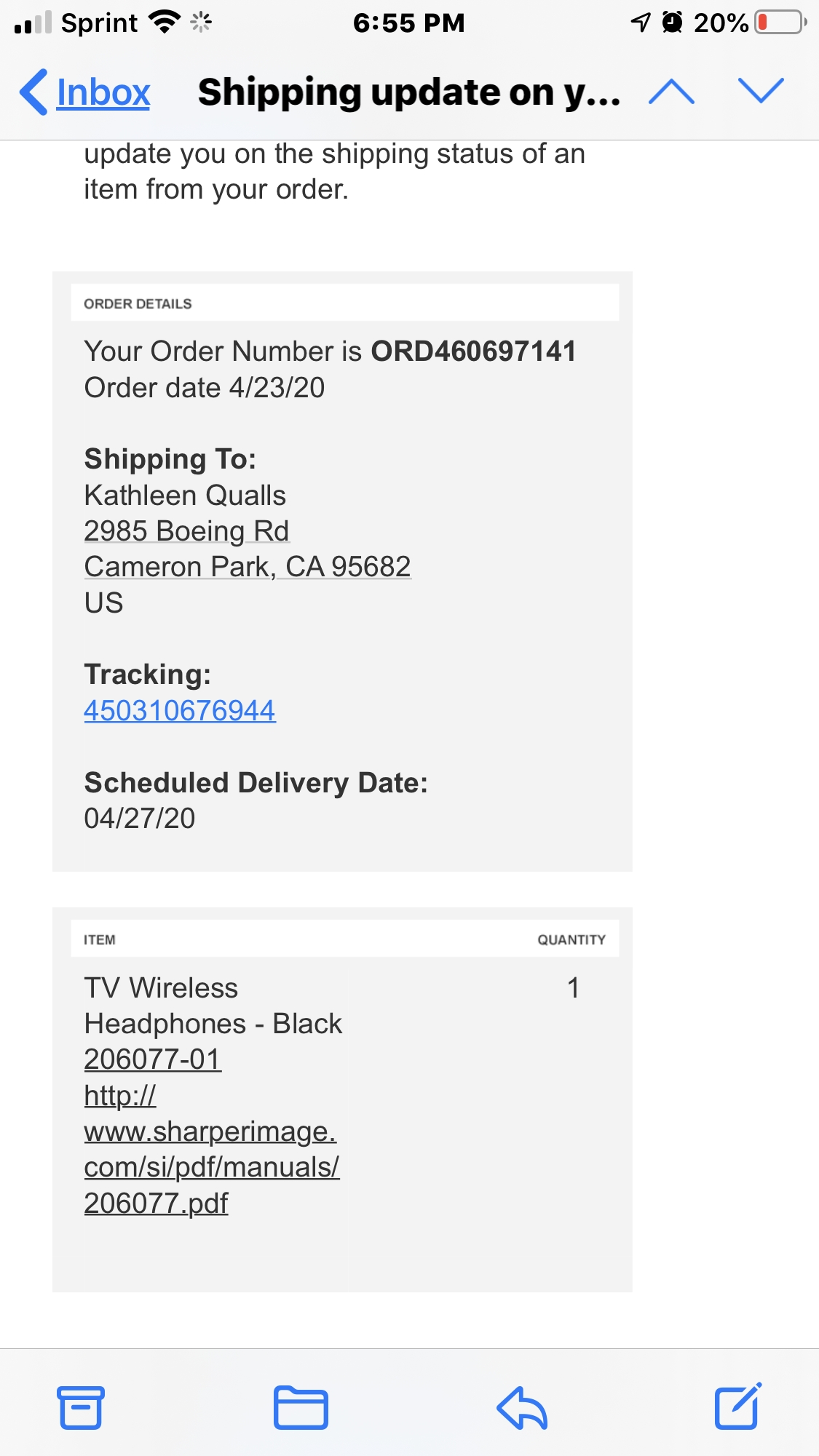The image size is (819, 1456).
Task: Tap the 6:55 PM status bar clock
Action: tap(408, 23)
